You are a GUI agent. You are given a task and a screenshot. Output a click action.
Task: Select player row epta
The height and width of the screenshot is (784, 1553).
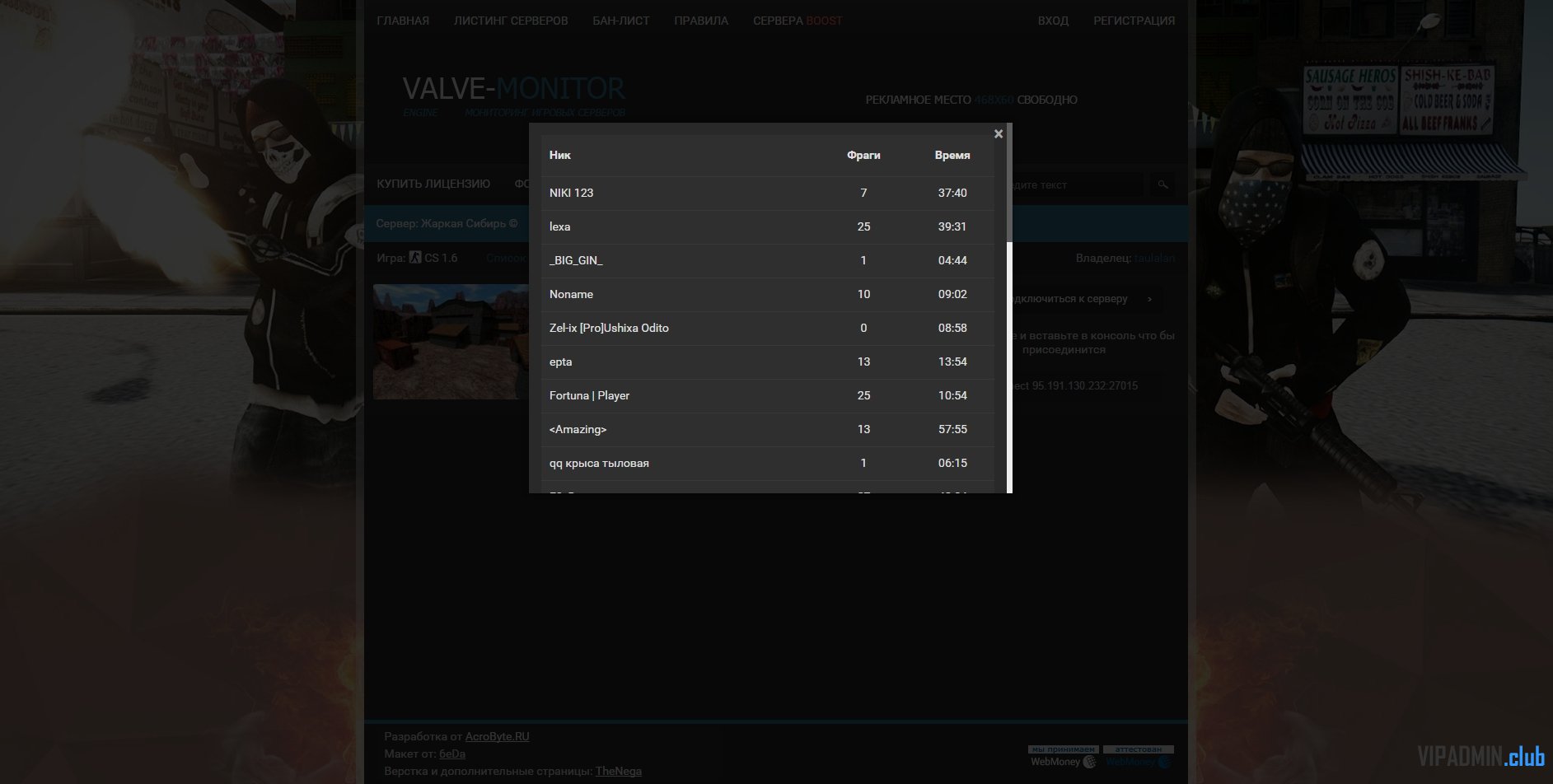(x=768, y=362)
